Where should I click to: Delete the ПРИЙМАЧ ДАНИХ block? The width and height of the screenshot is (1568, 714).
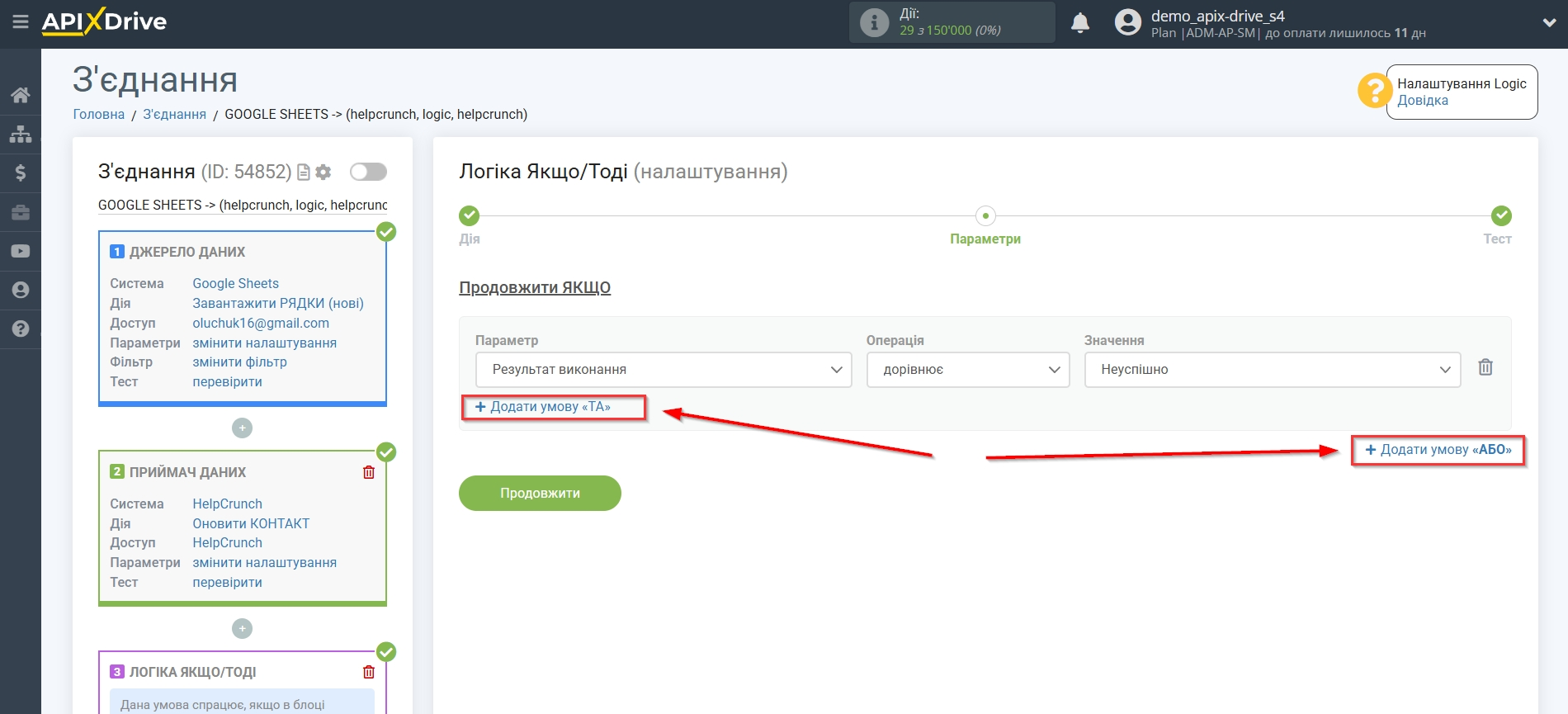coord(369,472)
